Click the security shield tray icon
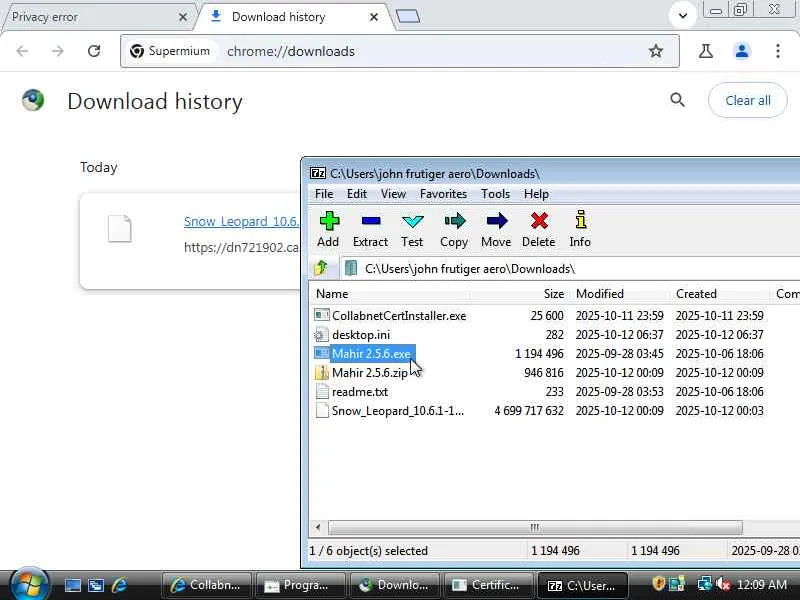Screen dimensions: 800x600 point(658,584)
